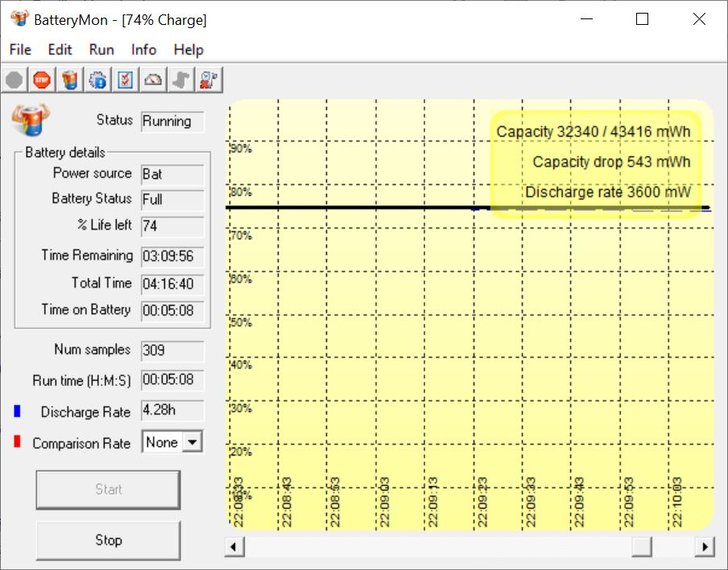Click the Battery Status field showing Full

click(172, 200)
